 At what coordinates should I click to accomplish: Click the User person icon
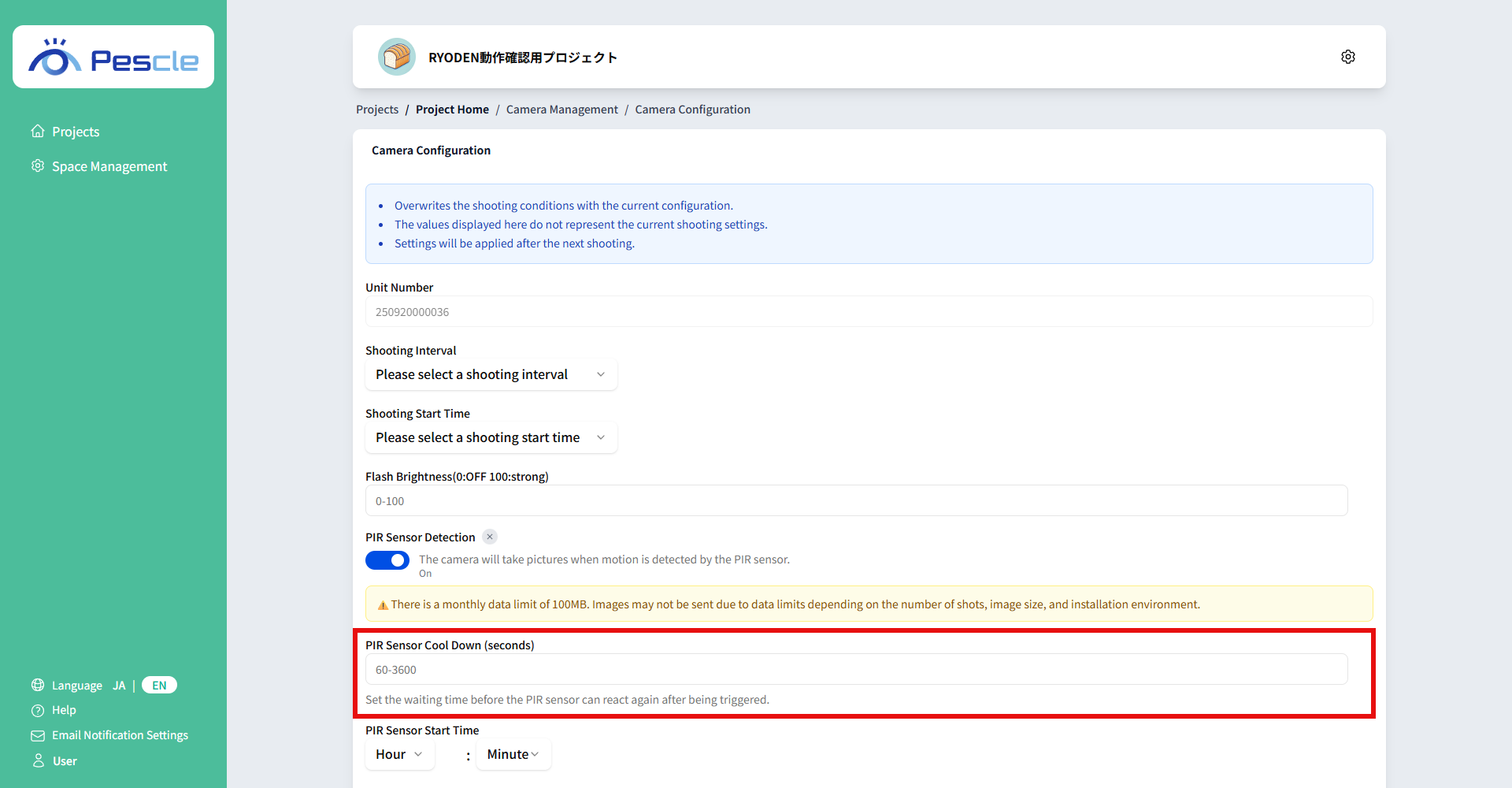(38, 760)
